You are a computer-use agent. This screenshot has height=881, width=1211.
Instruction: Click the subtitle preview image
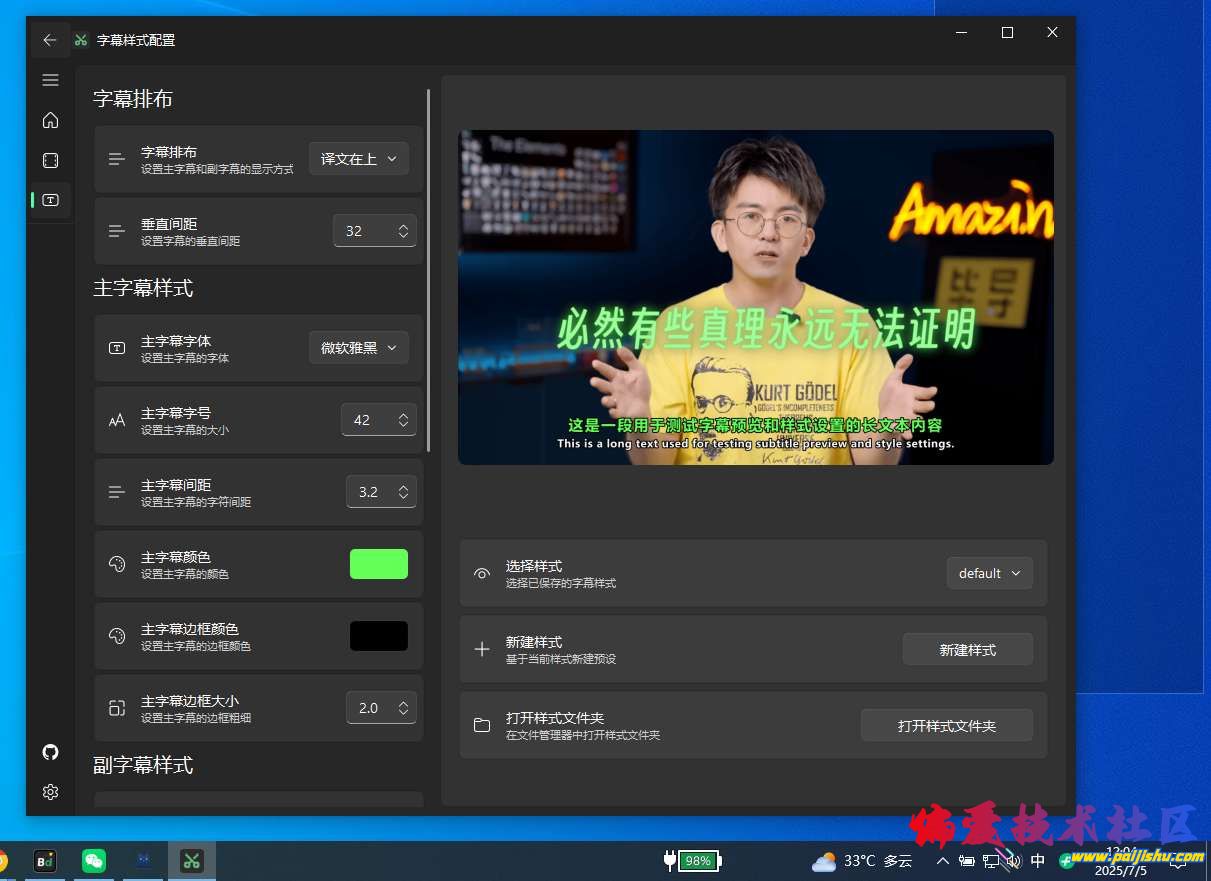pyautogui.click(x=755, y=297)
